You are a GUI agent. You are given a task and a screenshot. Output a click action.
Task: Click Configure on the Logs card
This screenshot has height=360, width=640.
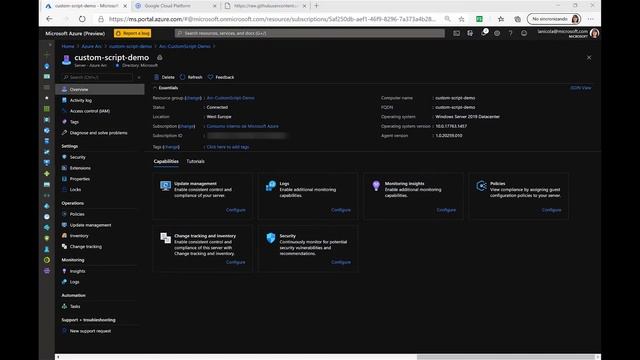coord(341,210)
